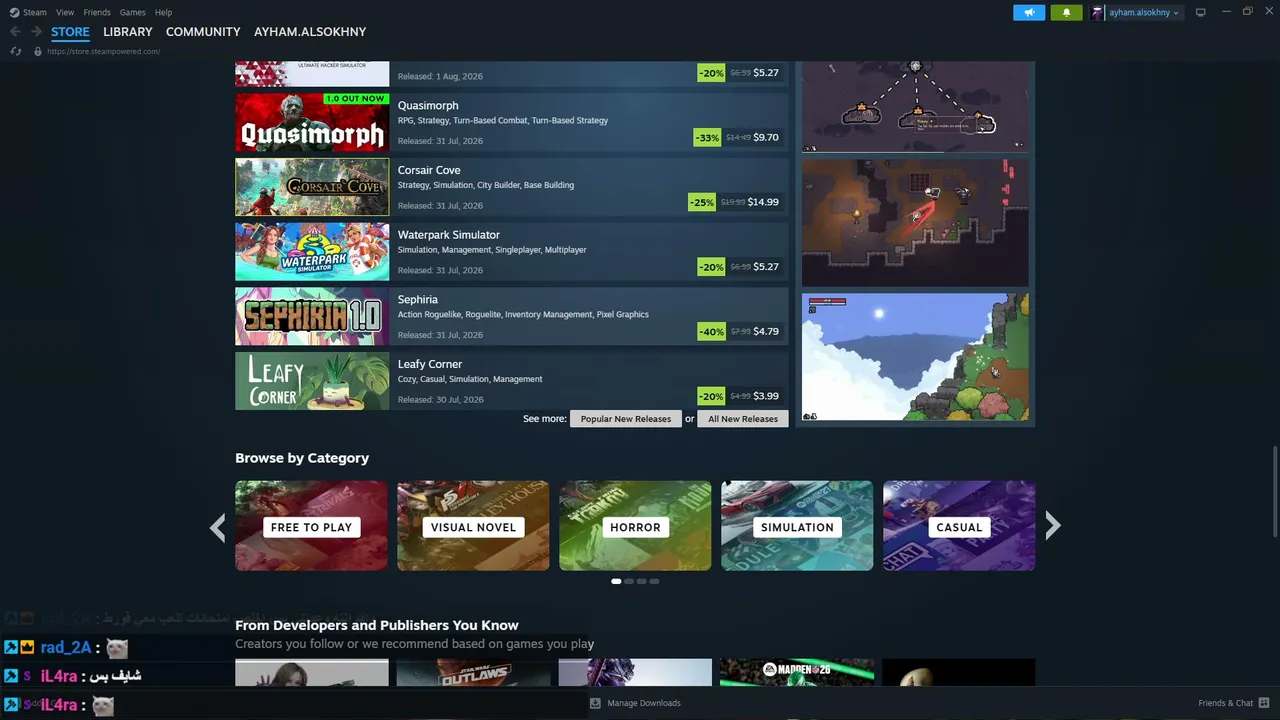View the dark dungeon gameplay screenshot
The height and width of the screenshot is (720, 1280).
coord(915,223)
